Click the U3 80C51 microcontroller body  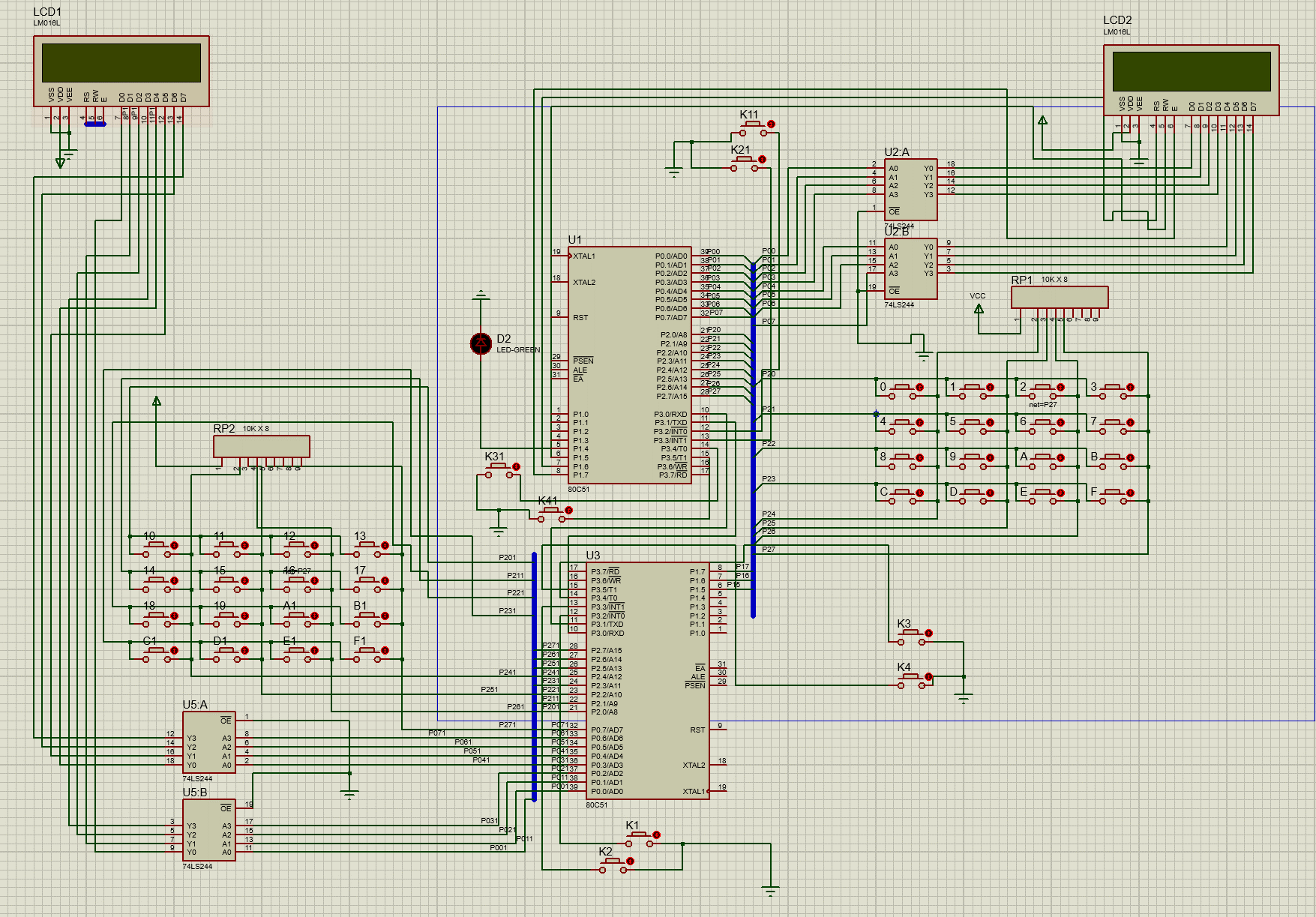648,681
